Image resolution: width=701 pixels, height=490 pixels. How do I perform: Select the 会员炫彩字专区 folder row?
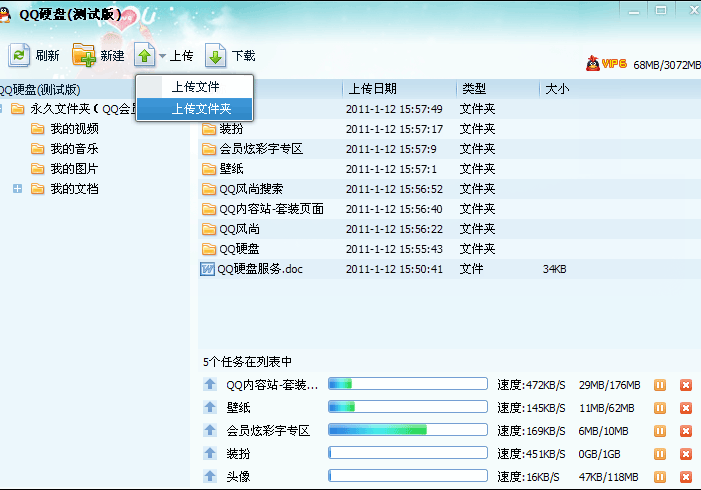tap(449, 149)
